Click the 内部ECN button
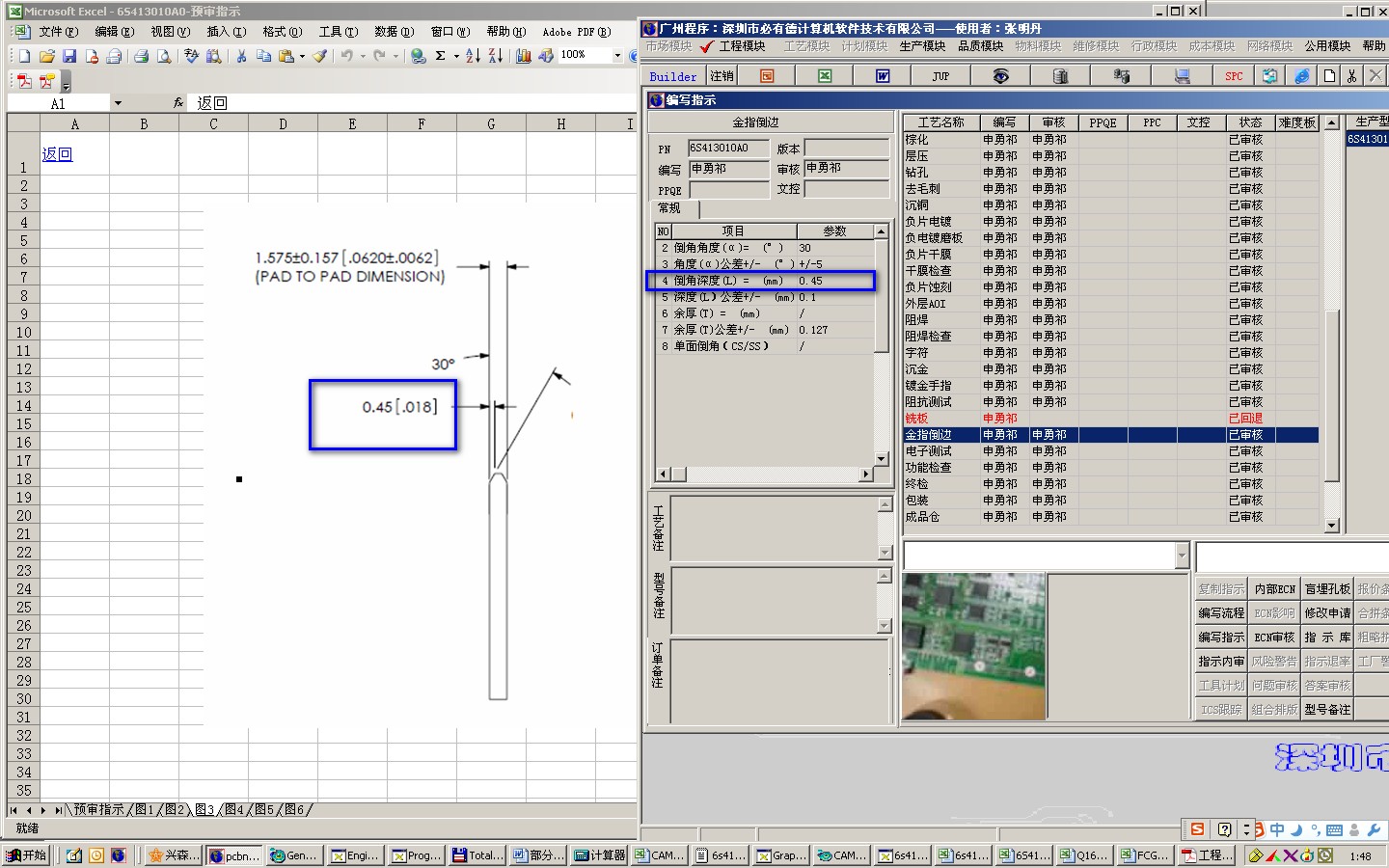 tap(1274, 588)
